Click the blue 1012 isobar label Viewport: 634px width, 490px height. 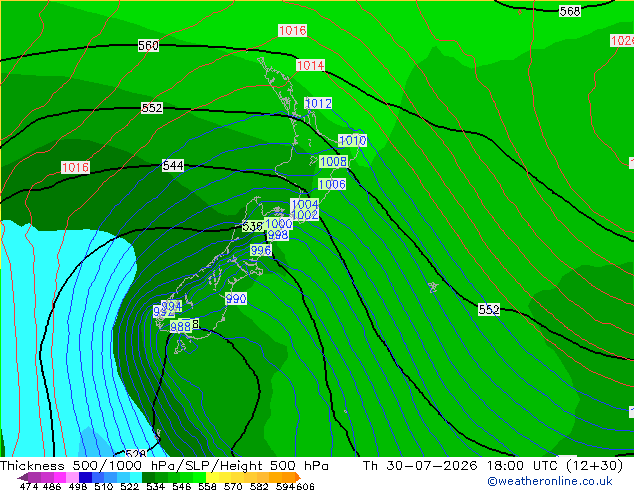(318, 103)
